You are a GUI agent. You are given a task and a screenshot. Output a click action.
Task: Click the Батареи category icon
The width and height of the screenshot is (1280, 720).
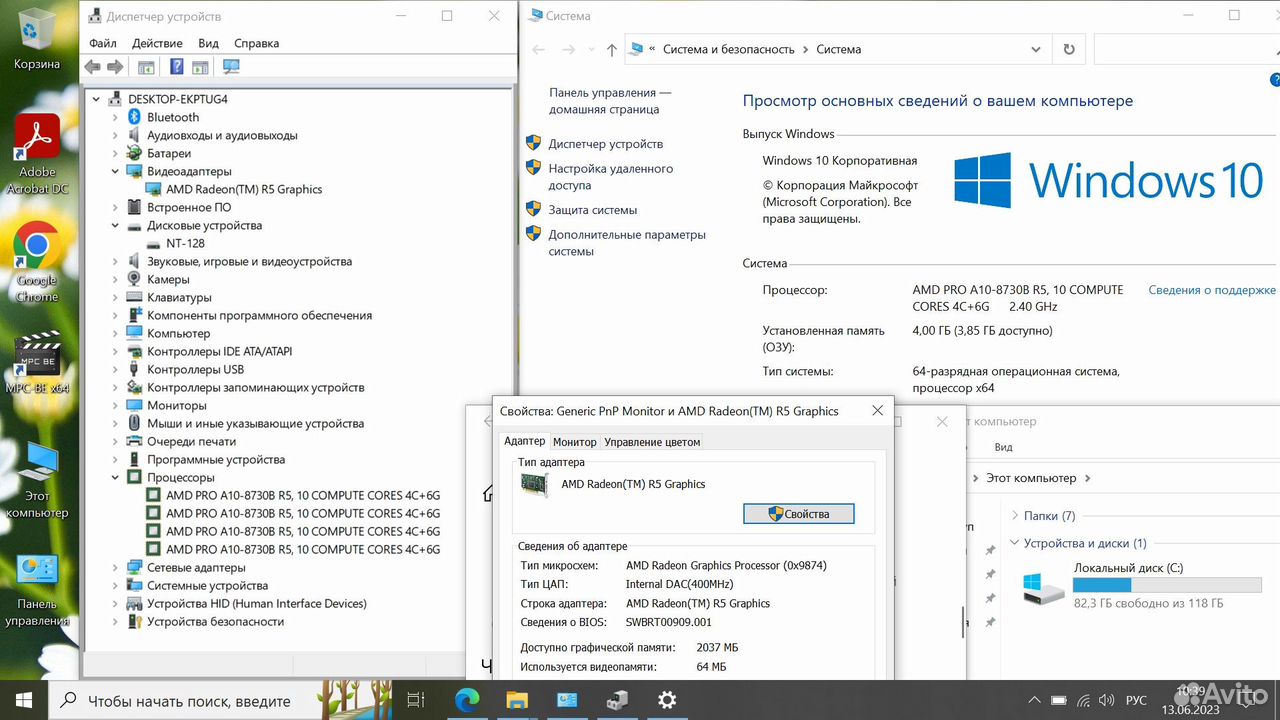click(x=134, y=153)
